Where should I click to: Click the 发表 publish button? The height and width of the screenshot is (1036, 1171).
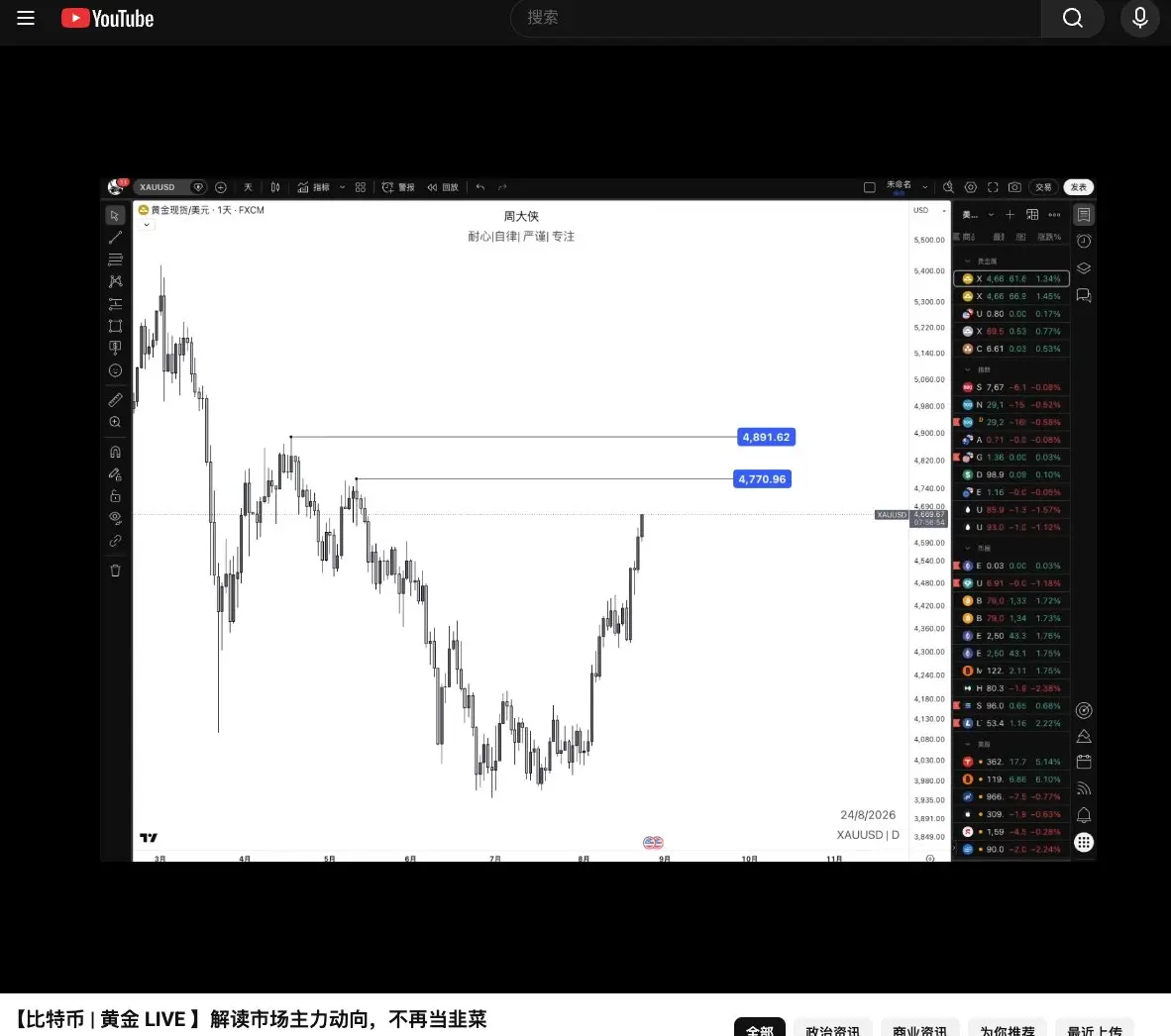(1079, 187)
